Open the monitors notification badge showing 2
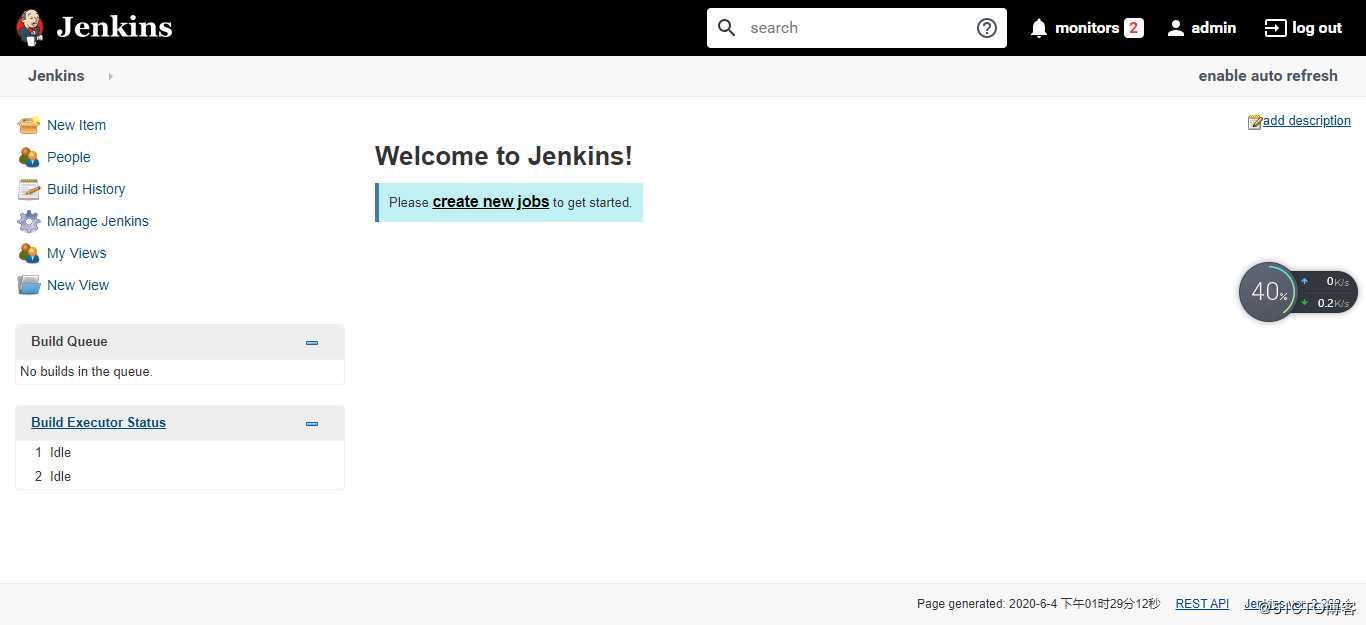The height and width of the screenshot is (625, 1366). 1133,28
